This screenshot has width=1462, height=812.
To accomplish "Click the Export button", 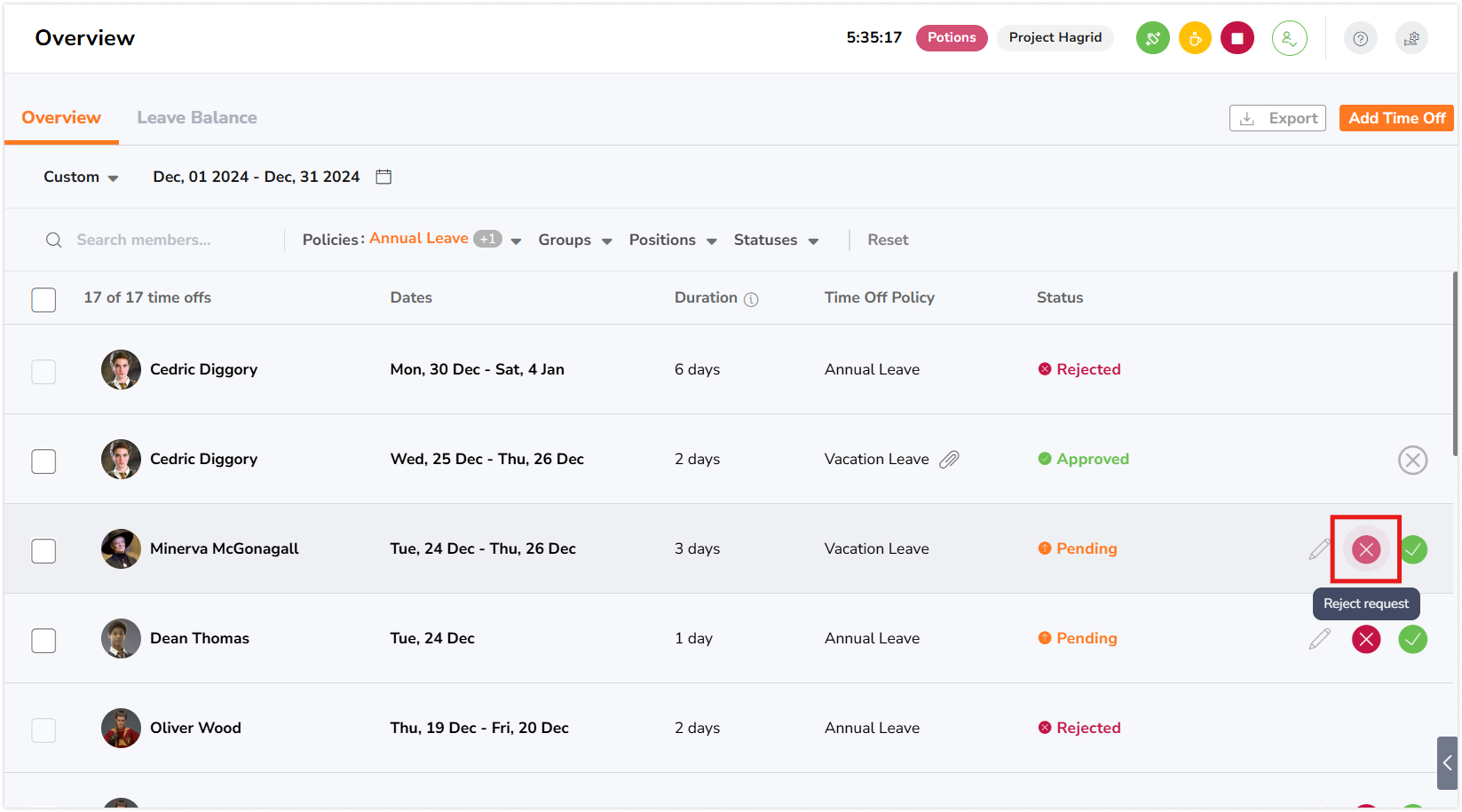I will 1276,118.
